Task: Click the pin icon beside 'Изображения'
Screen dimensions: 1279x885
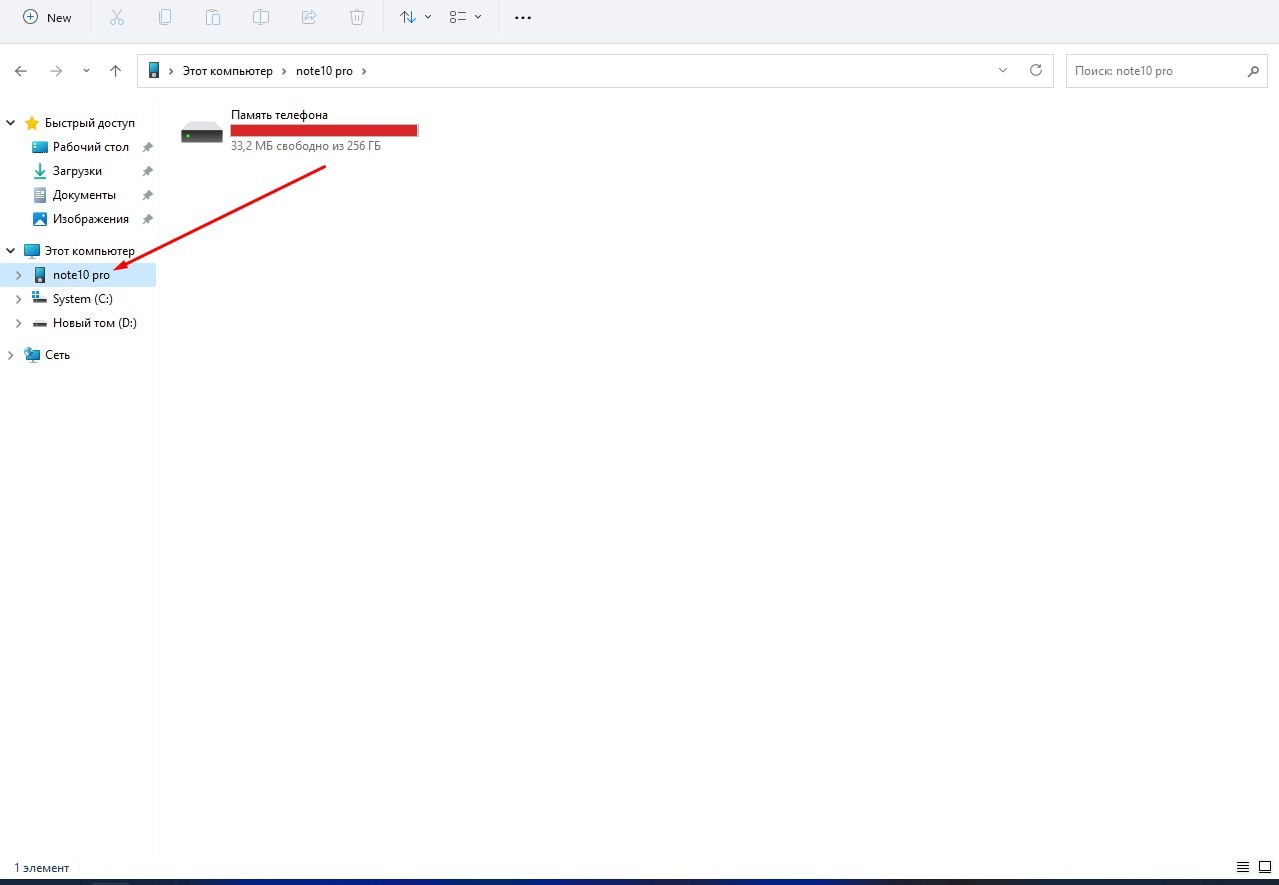Action: [x=147, y=219]
